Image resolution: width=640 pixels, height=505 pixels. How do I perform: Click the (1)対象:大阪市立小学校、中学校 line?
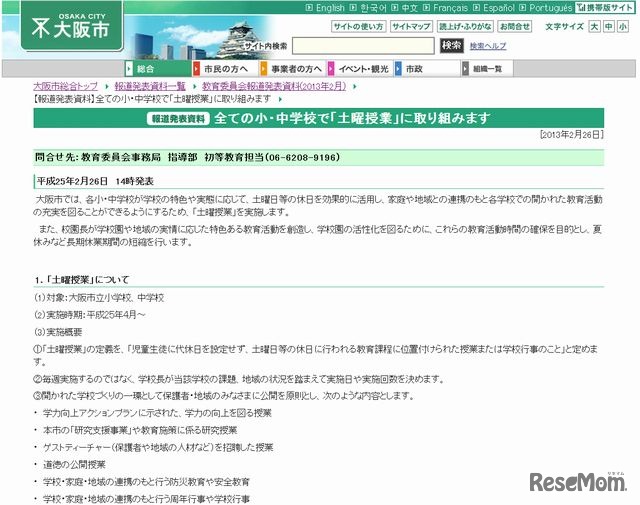pyautogui.click(x=99, y=298)
